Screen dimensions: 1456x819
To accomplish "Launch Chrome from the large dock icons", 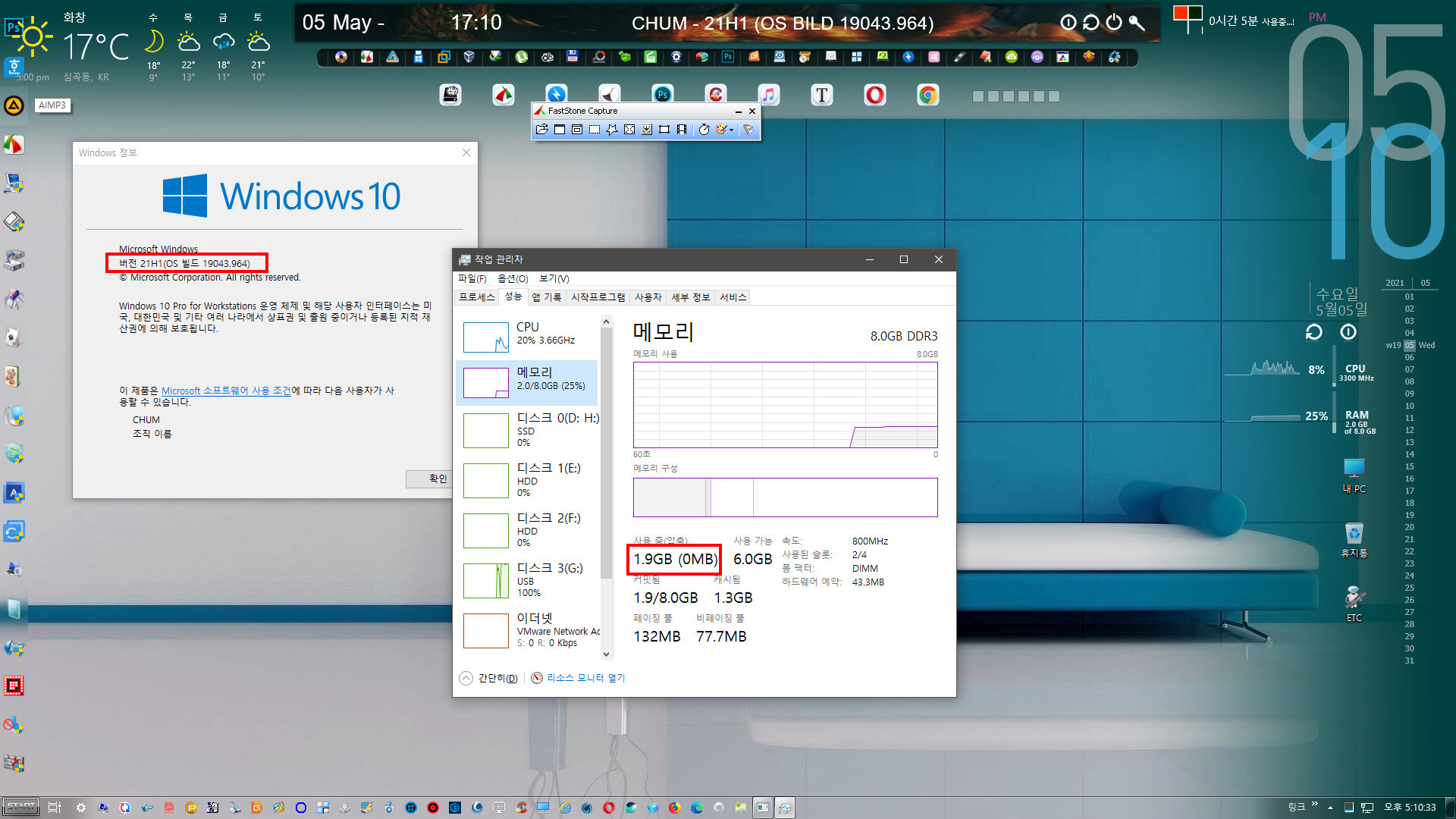I will click(x=927, y=95).
